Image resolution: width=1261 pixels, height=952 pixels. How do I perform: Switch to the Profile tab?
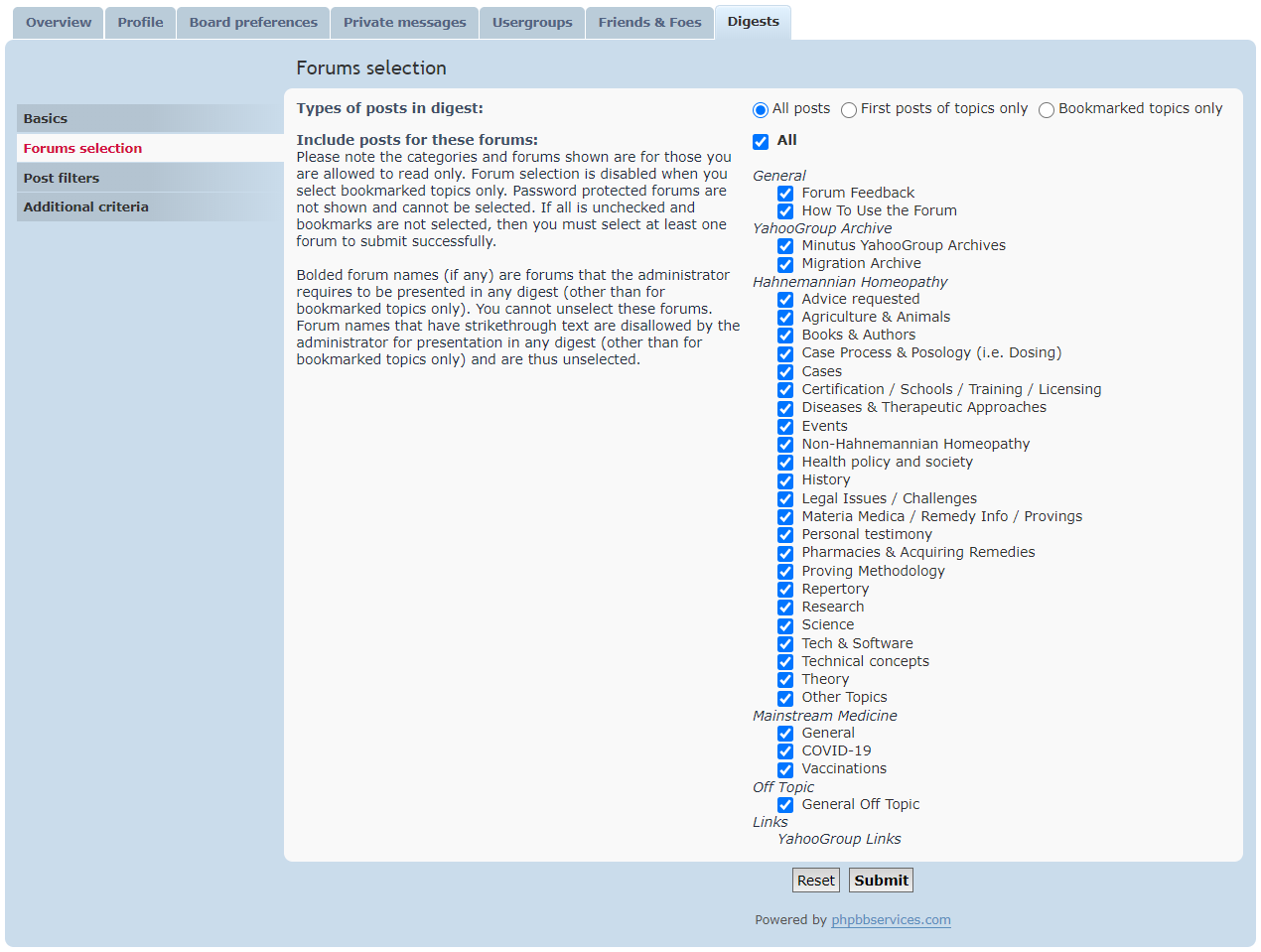[140, 23]
